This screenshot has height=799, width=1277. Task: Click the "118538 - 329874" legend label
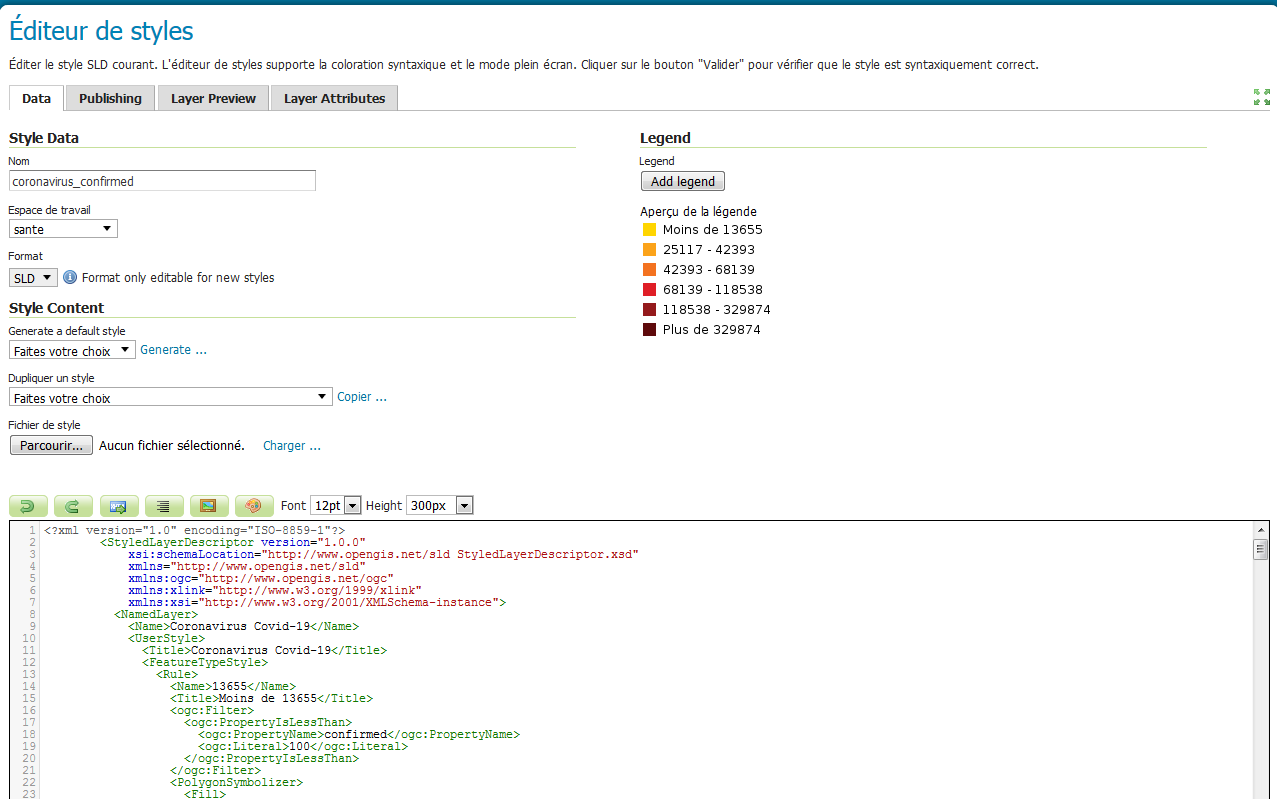click(717, 310)
